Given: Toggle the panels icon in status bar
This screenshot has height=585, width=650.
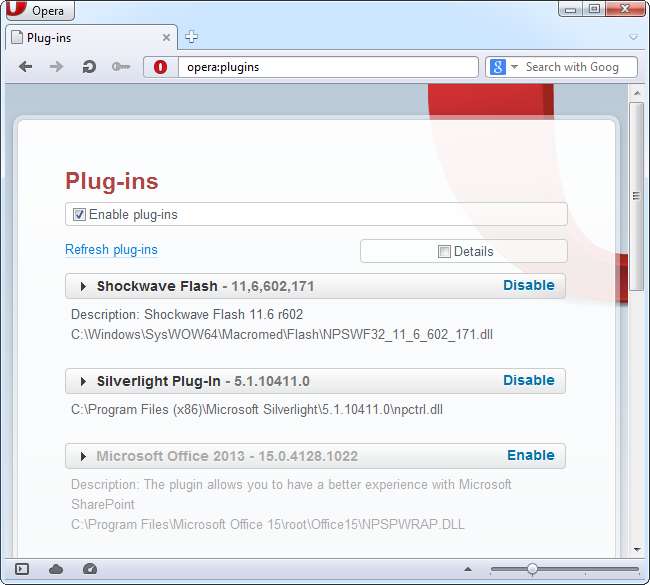Looking at the screenshot, I should (22, 569).
